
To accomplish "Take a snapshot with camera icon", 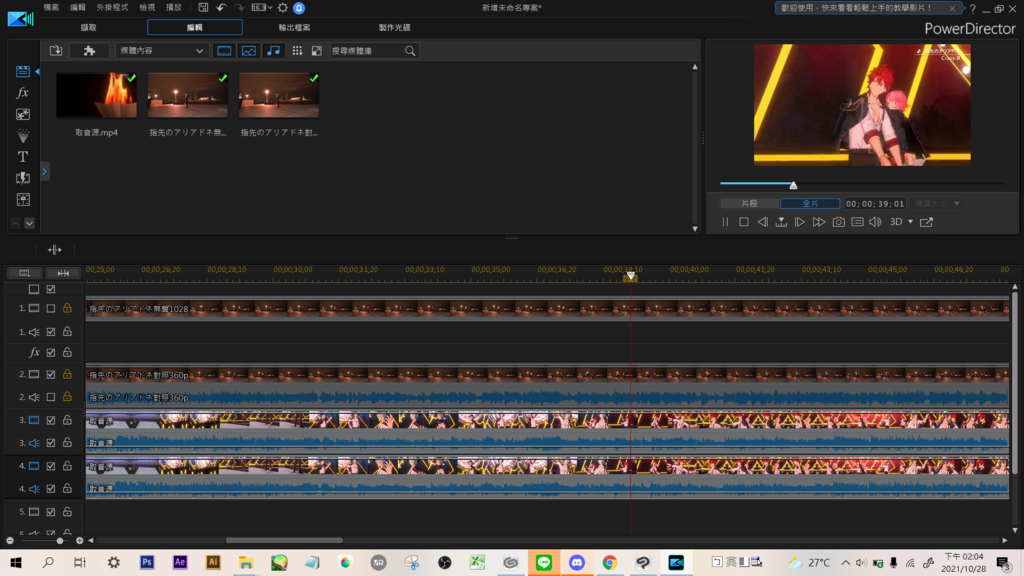I will click(839, 222).
